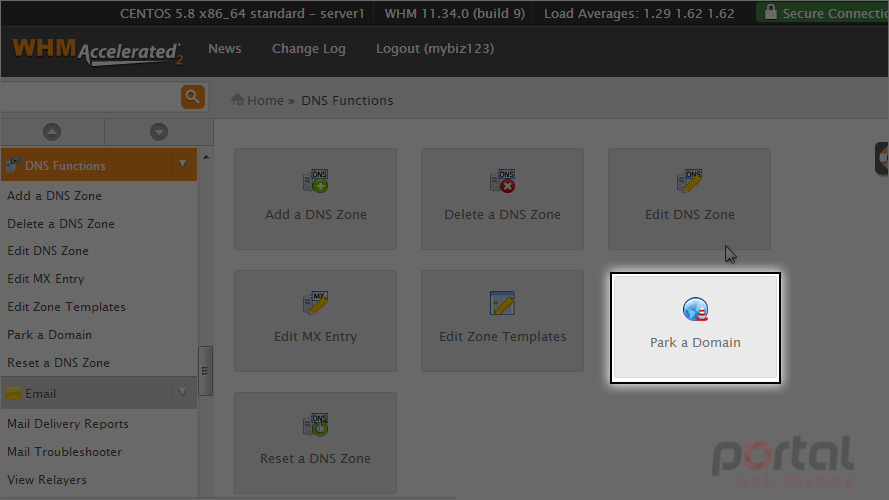This screenshot has width=889, height=500.
Task: Collapse the DNS Functions section arrow
Action: click(x=183, y=164)
